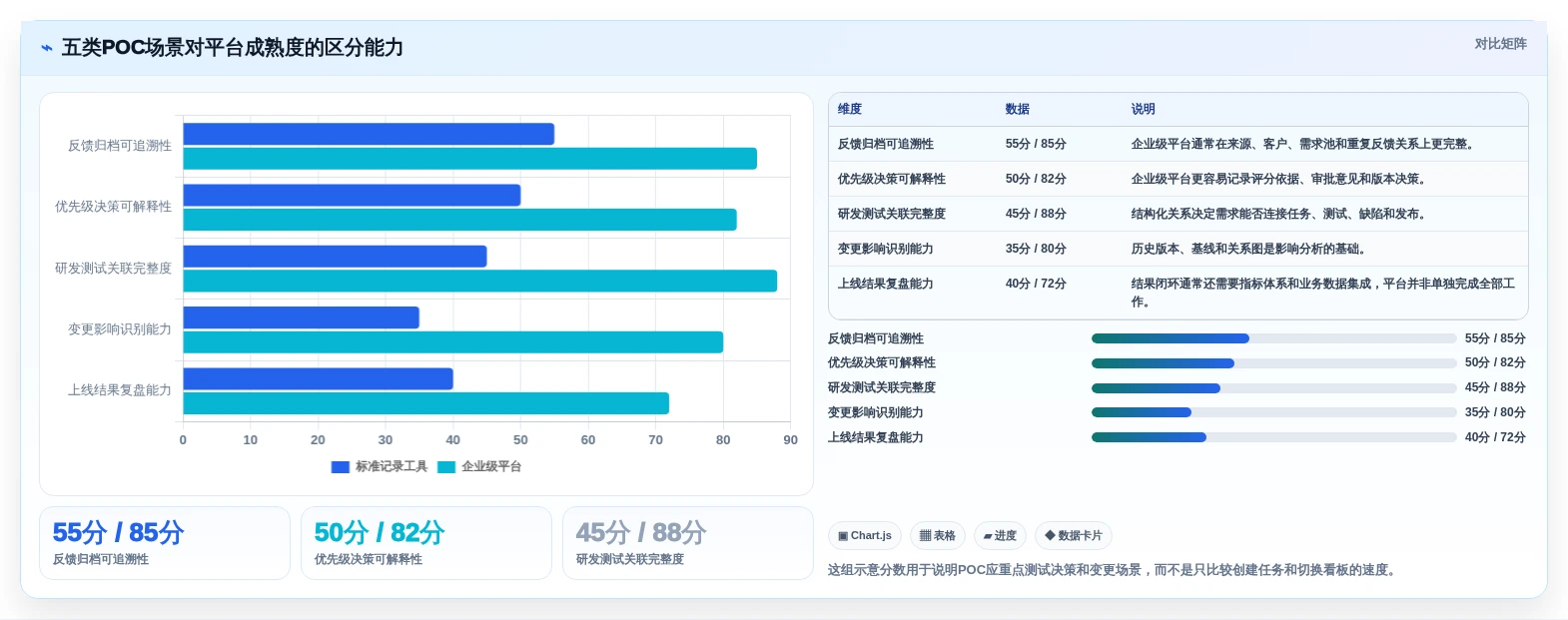Click table cell 55分 / 85分
Screen dimensions: 1568x620
click(1036, 144)
